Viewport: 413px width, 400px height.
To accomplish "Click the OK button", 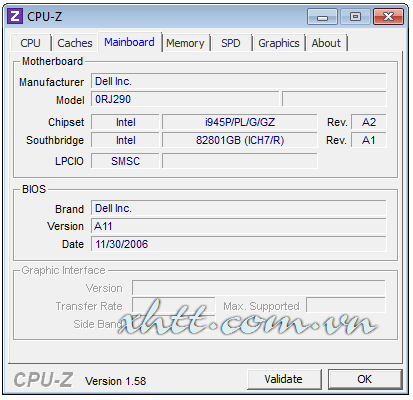I will tap(365, 379).
